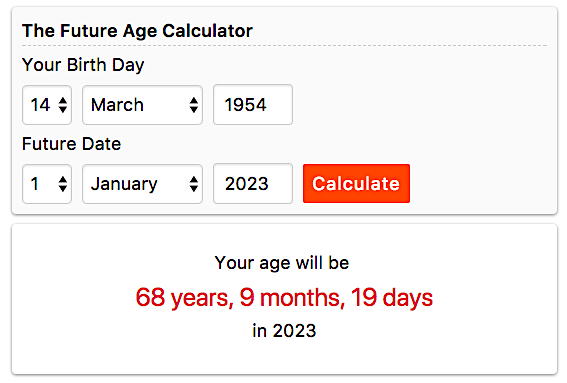The image size is (567, 383).
Task: Click the up-down arrows beside 14
Action: (x=63, y=105)
